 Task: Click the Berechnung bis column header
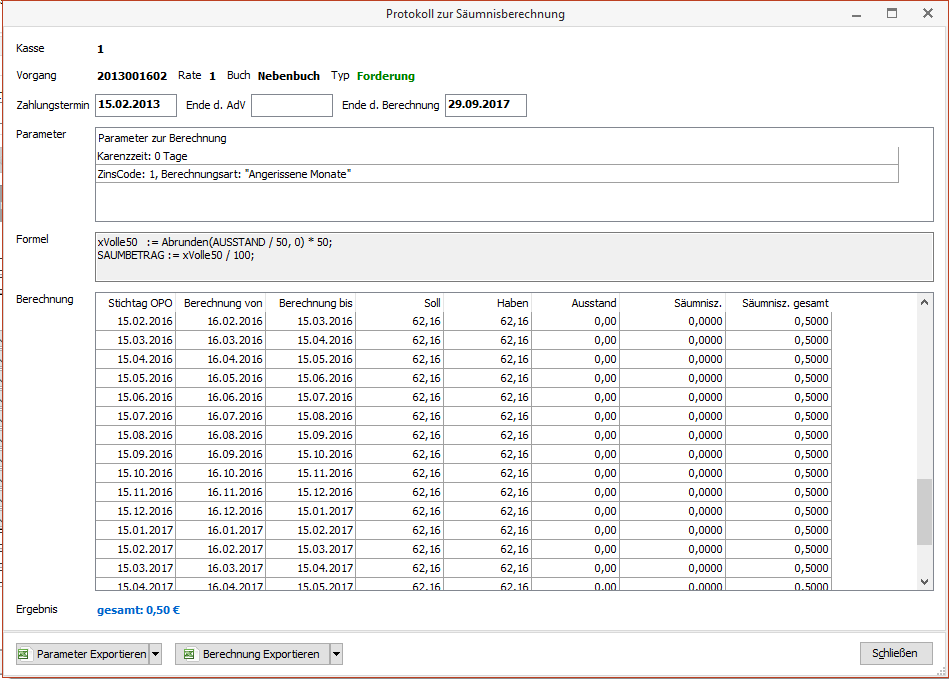pos(310,303)
